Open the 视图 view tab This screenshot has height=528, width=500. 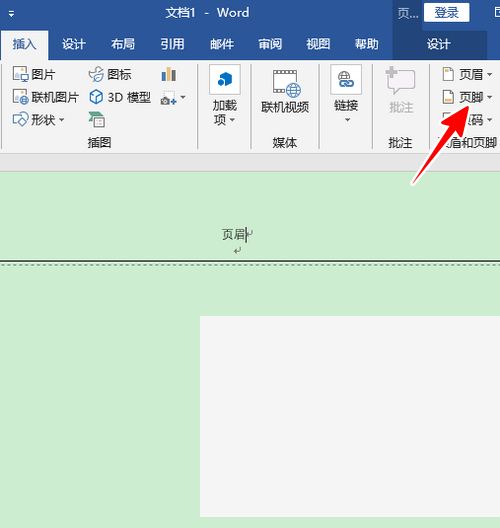(x=318, y=44)
